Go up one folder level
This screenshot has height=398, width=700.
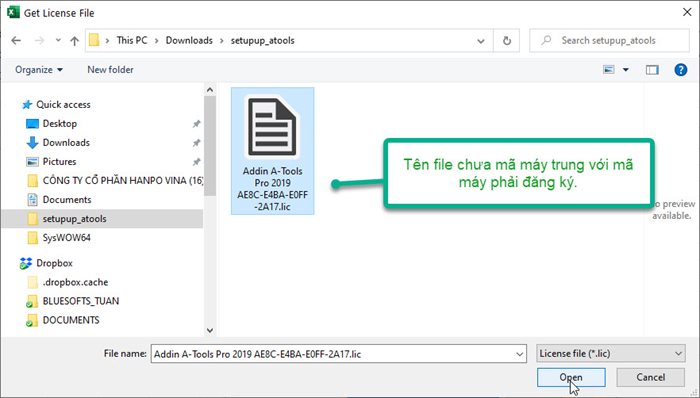(74, 41)
